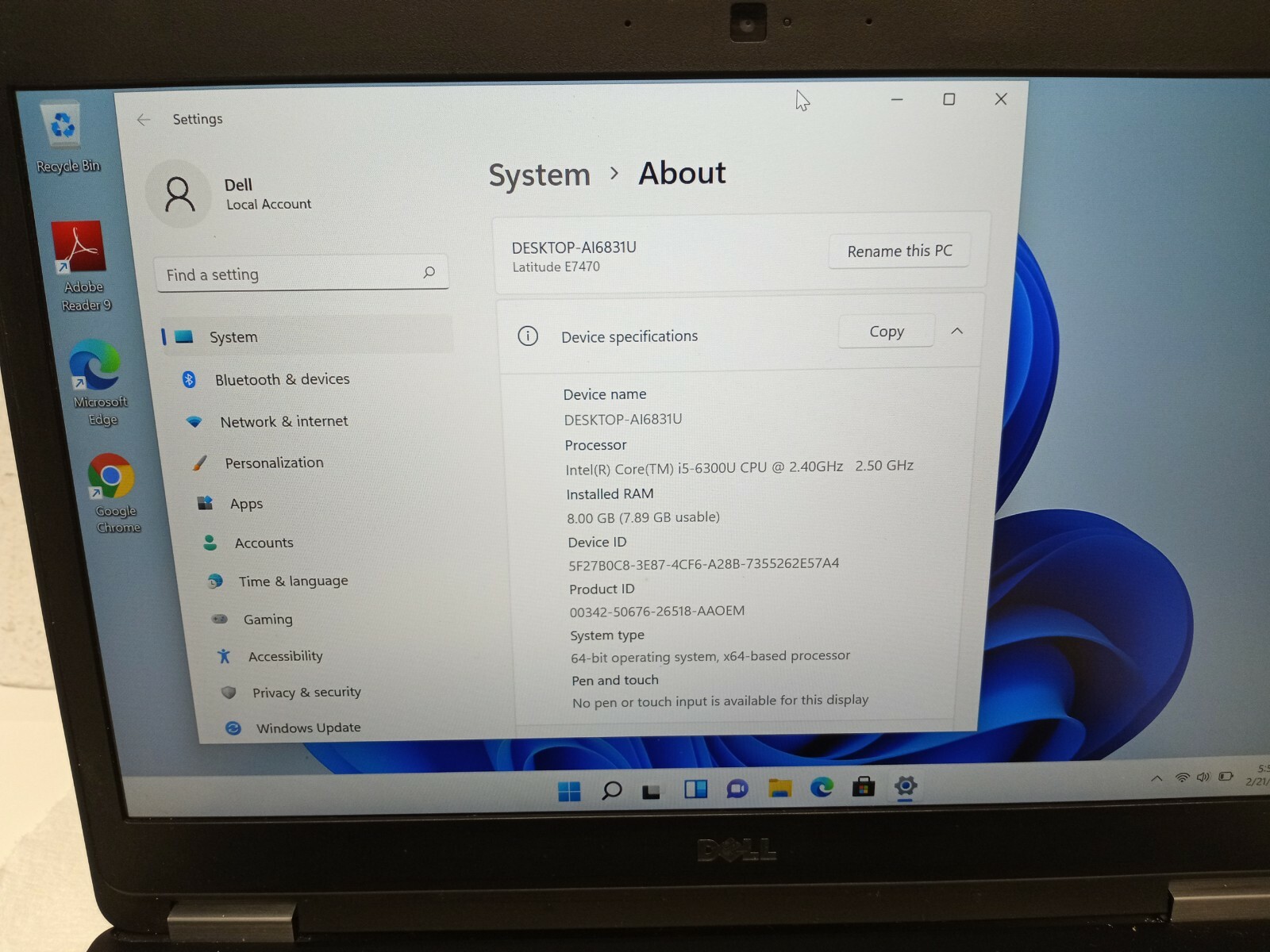The height and width of the screenshot is (952, 1270).
Task: Open File Explorer from the taskbar
Action: [x=779, y=788]
